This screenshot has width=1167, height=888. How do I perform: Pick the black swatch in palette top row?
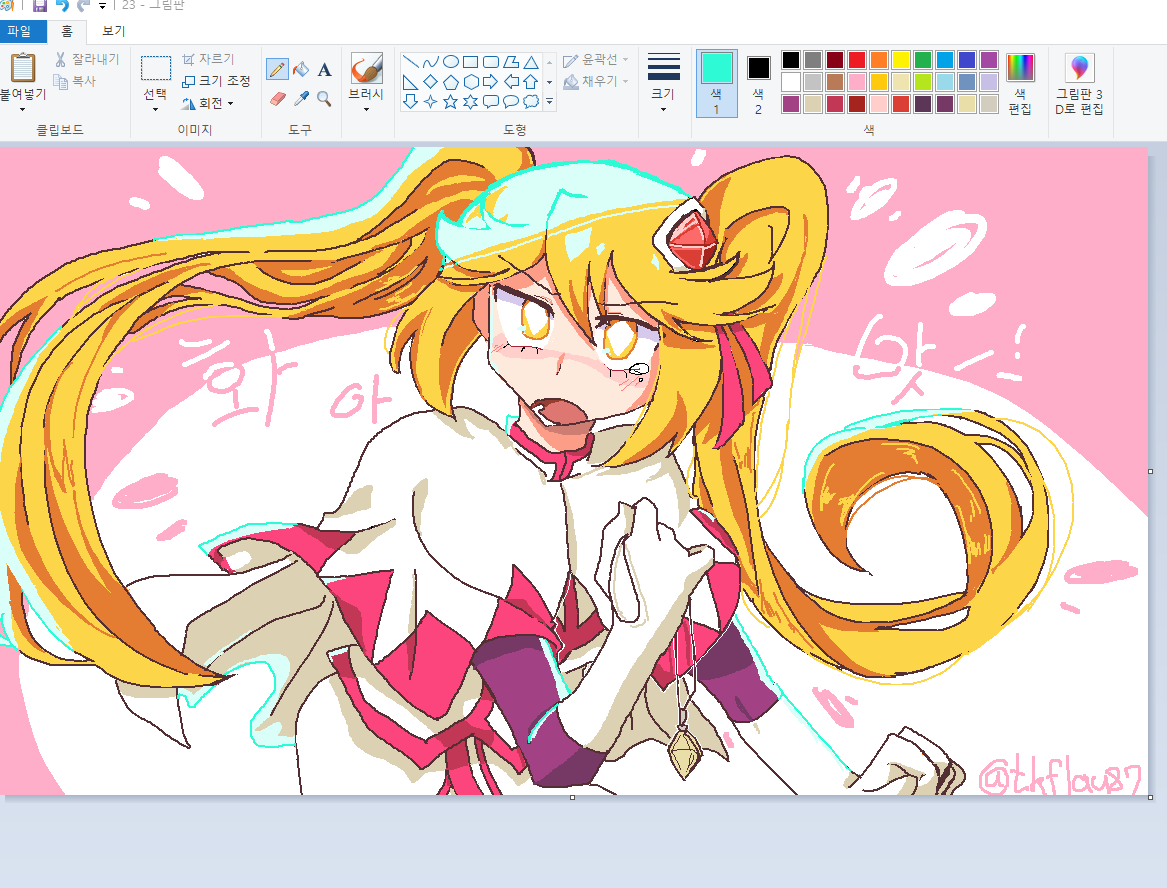791,60
